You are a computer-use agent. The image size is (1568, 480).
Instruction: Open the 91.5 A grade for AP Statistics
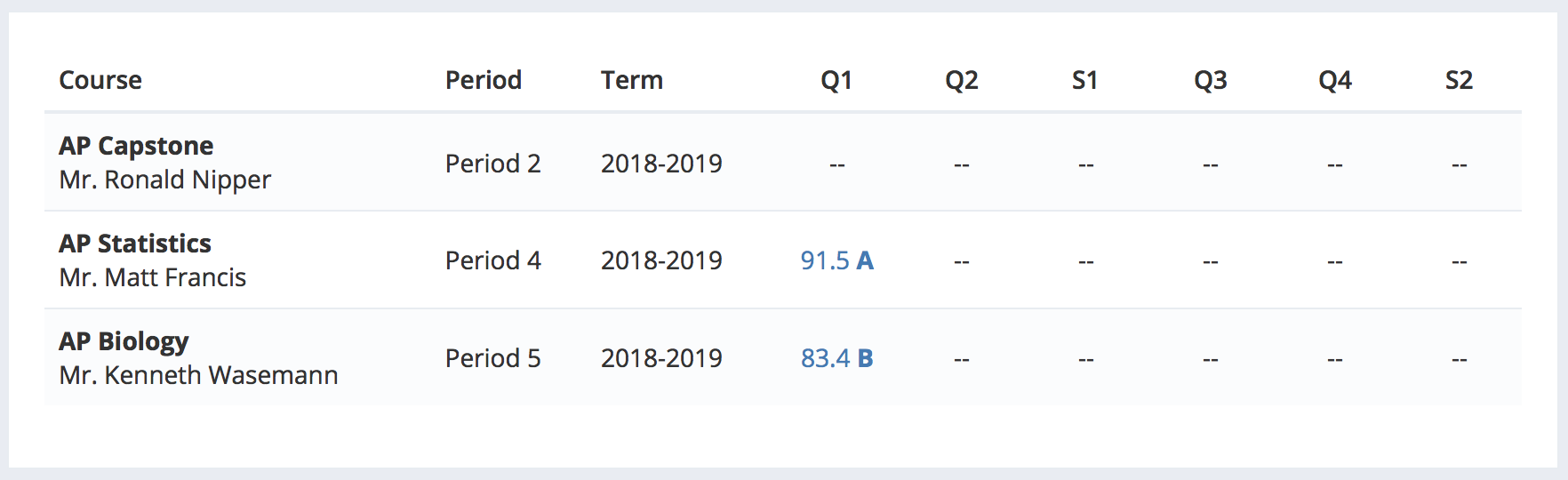tap(836, 260)
